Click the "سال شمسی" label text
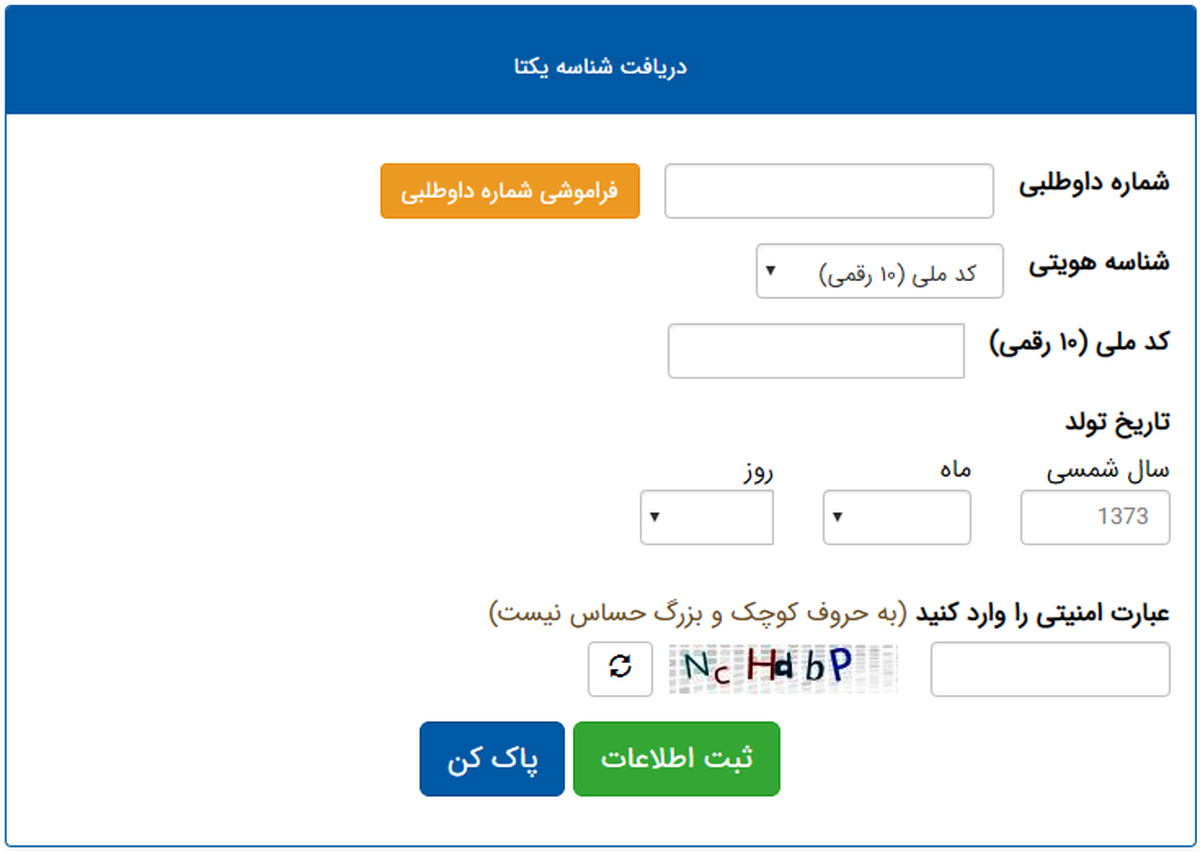This screenshot has width=1200, height=852. coord(1107,470)
